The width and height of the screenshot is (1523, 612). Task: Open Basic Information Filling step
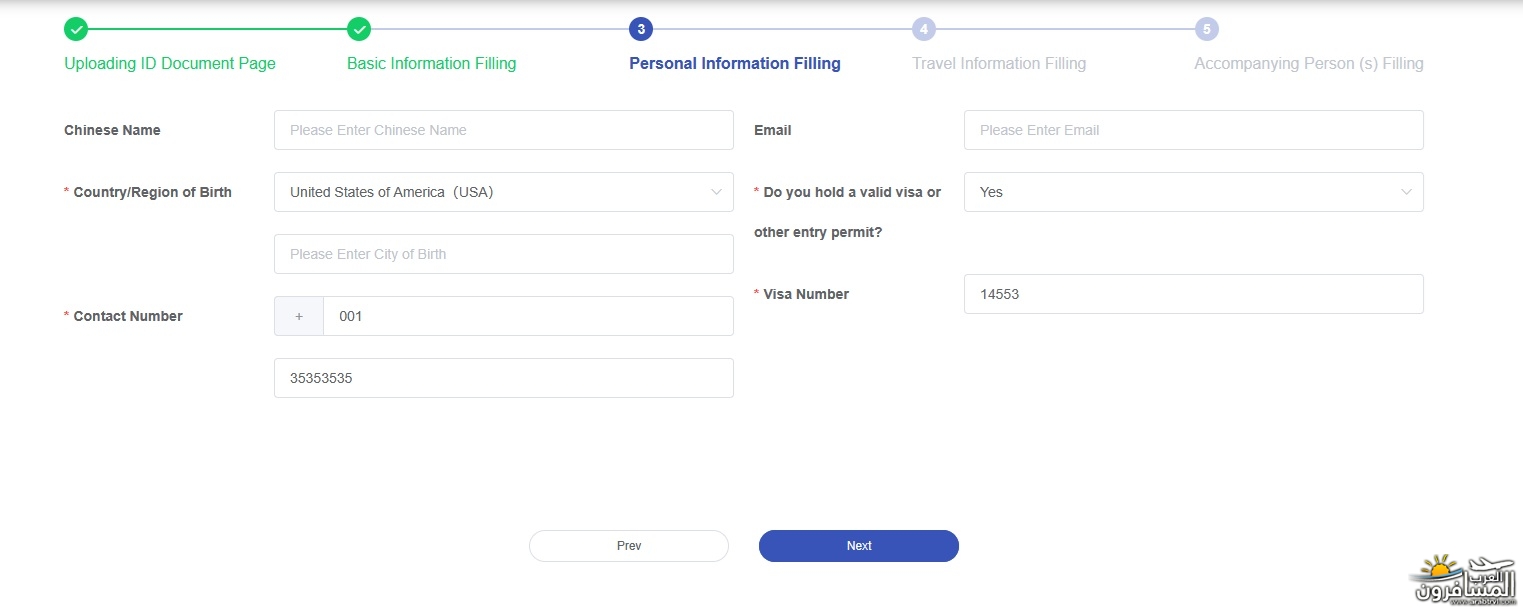click(432, 64)
